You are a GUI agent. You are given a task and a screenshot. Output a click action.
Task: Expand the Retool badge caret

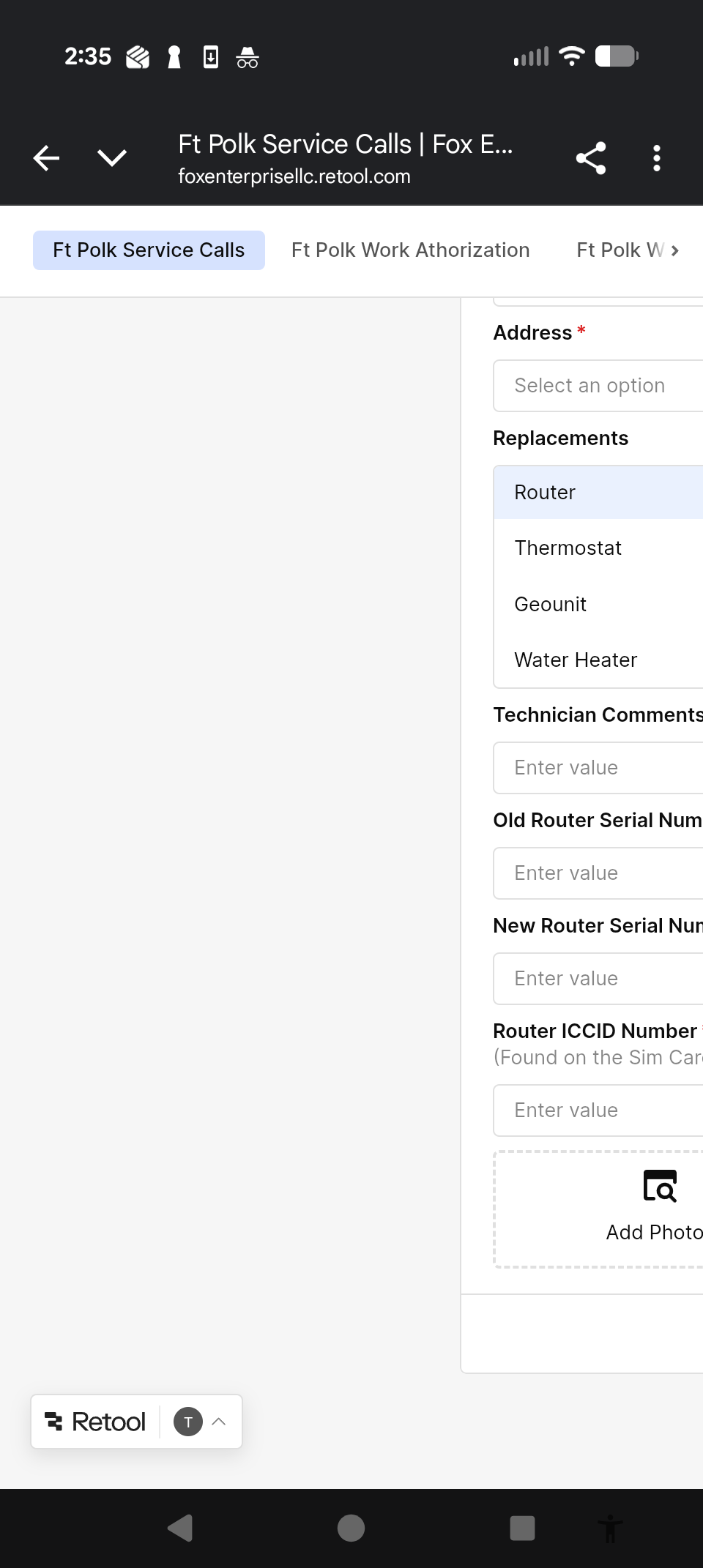(219, 1422)
